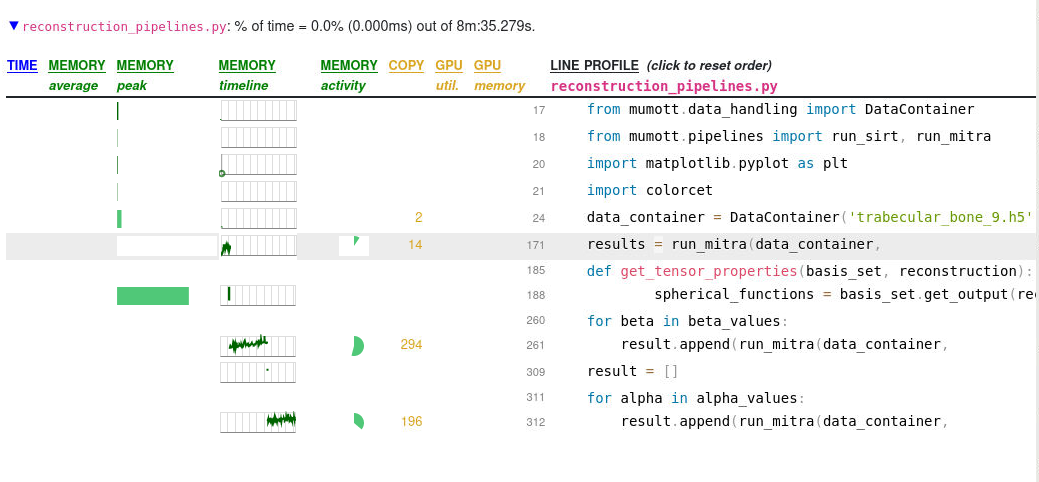
Task: Open memory timeline sparkline for line 188
Action: (258, 296)
